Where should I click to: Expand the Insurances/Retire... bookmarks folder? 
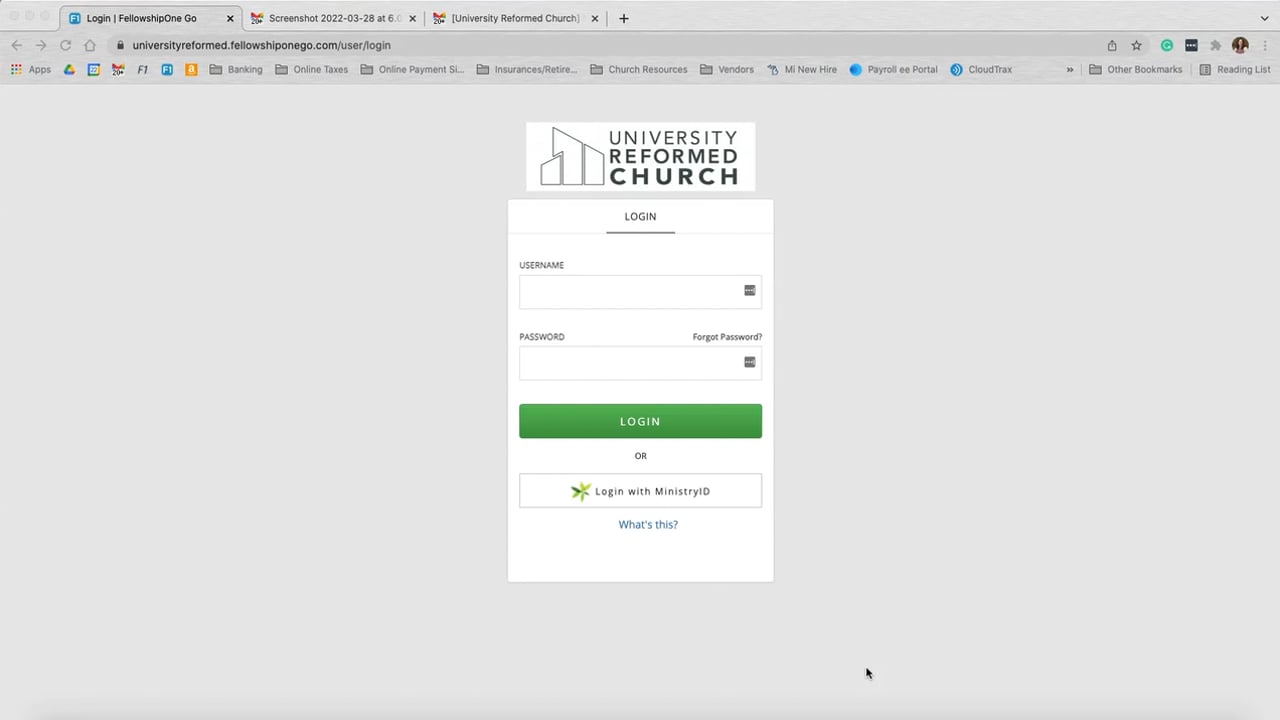pos(528,70)
